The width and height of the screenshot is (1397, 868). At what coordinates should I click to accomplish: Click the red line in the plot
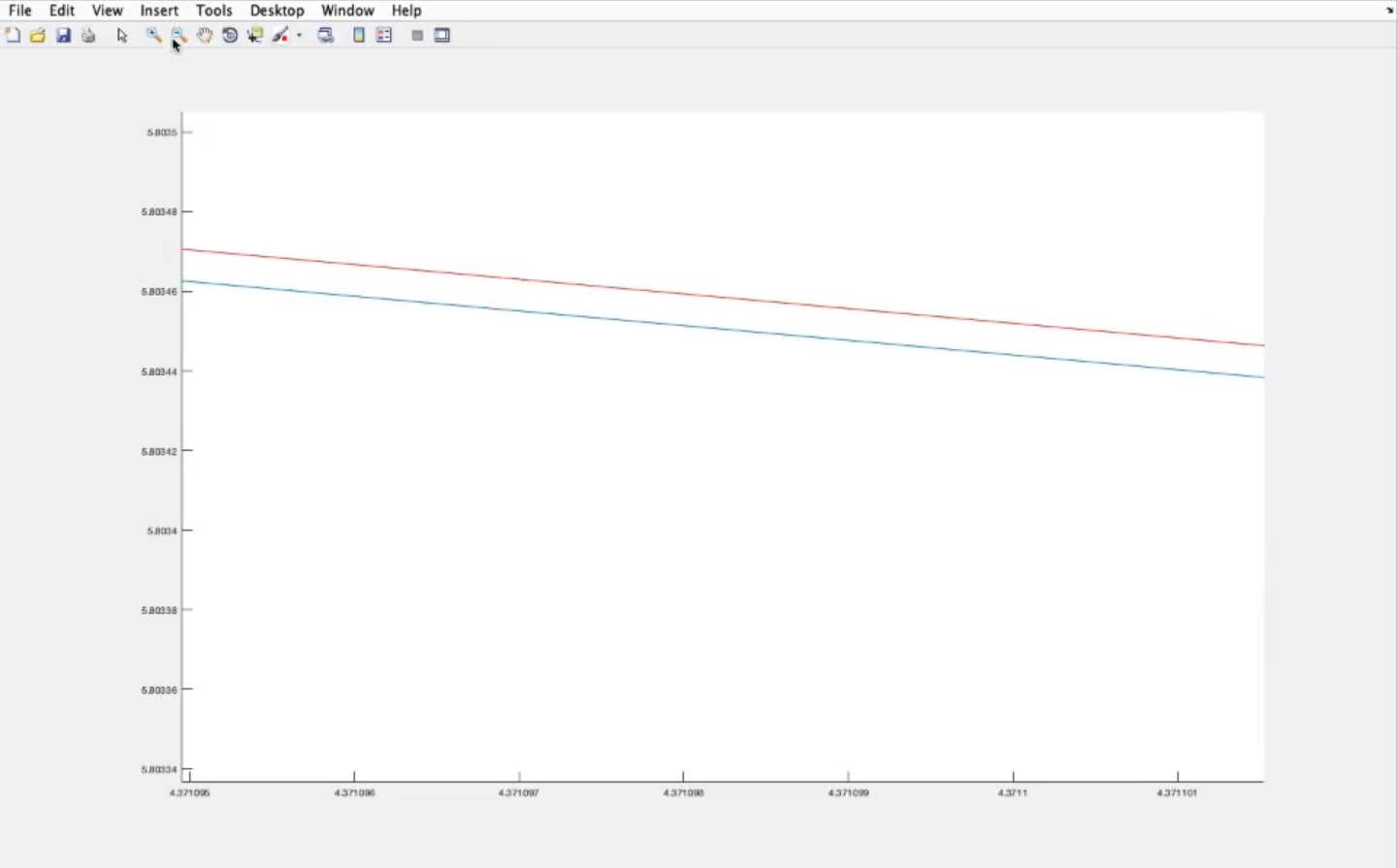click(723, 297)
